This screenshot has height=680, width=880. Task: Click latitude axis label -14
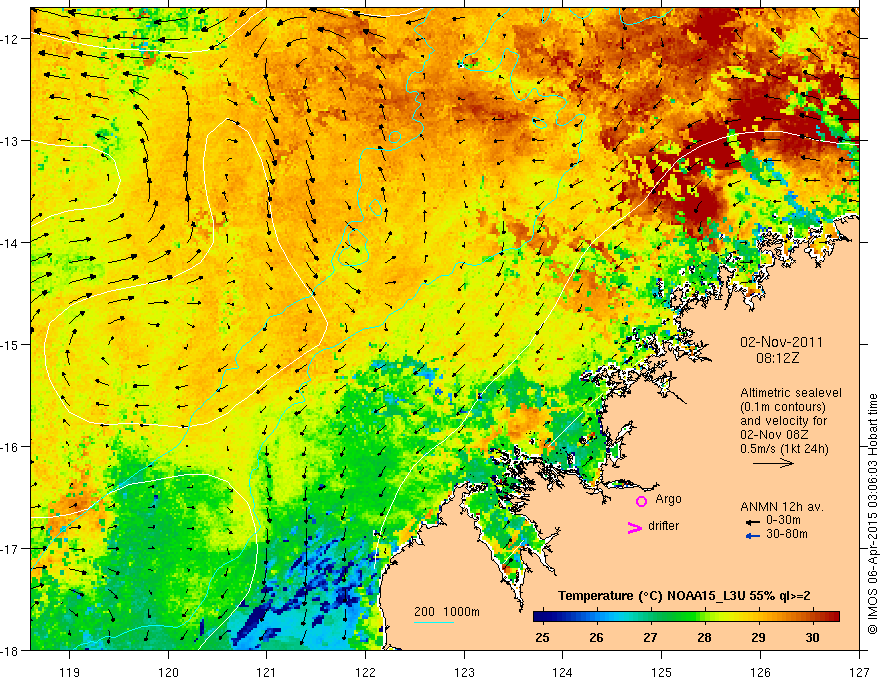tap(11, 243)
